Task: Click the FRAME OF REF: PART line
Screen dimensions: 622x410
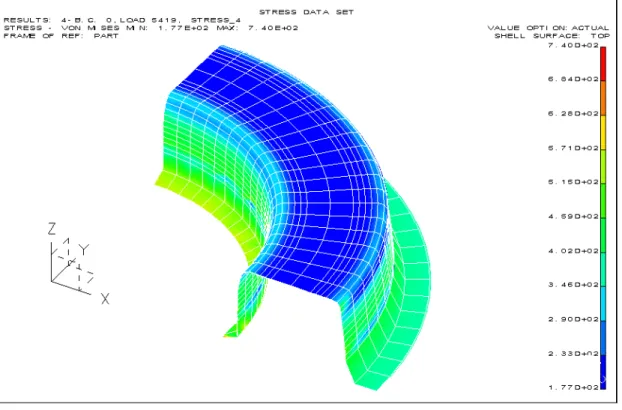Action: coord(61,36)
